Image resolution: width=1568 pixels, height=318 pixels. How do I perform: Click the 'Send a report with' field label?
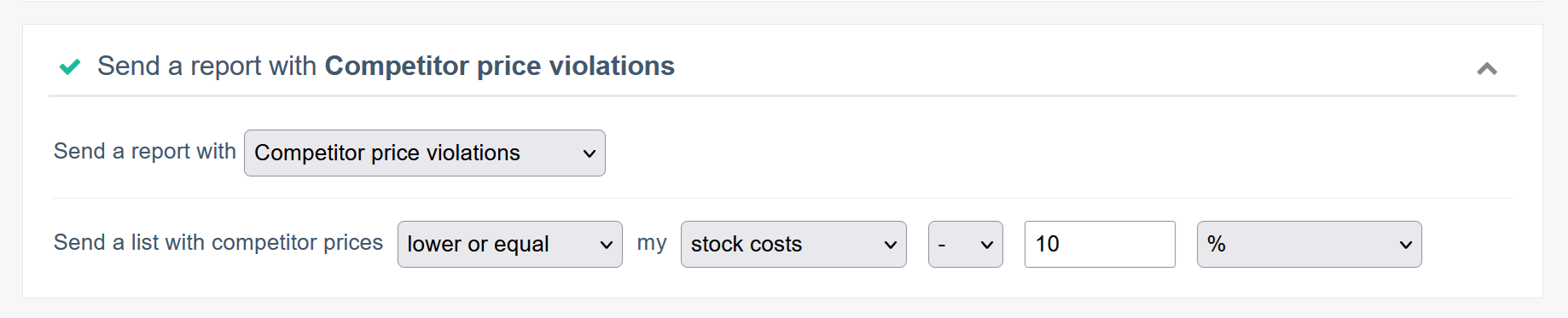tap(145, 151)
